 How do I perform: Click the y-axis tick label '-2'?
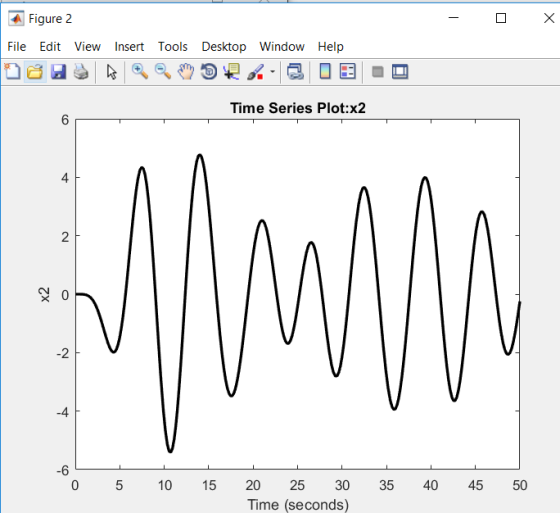tap(62, 353)
